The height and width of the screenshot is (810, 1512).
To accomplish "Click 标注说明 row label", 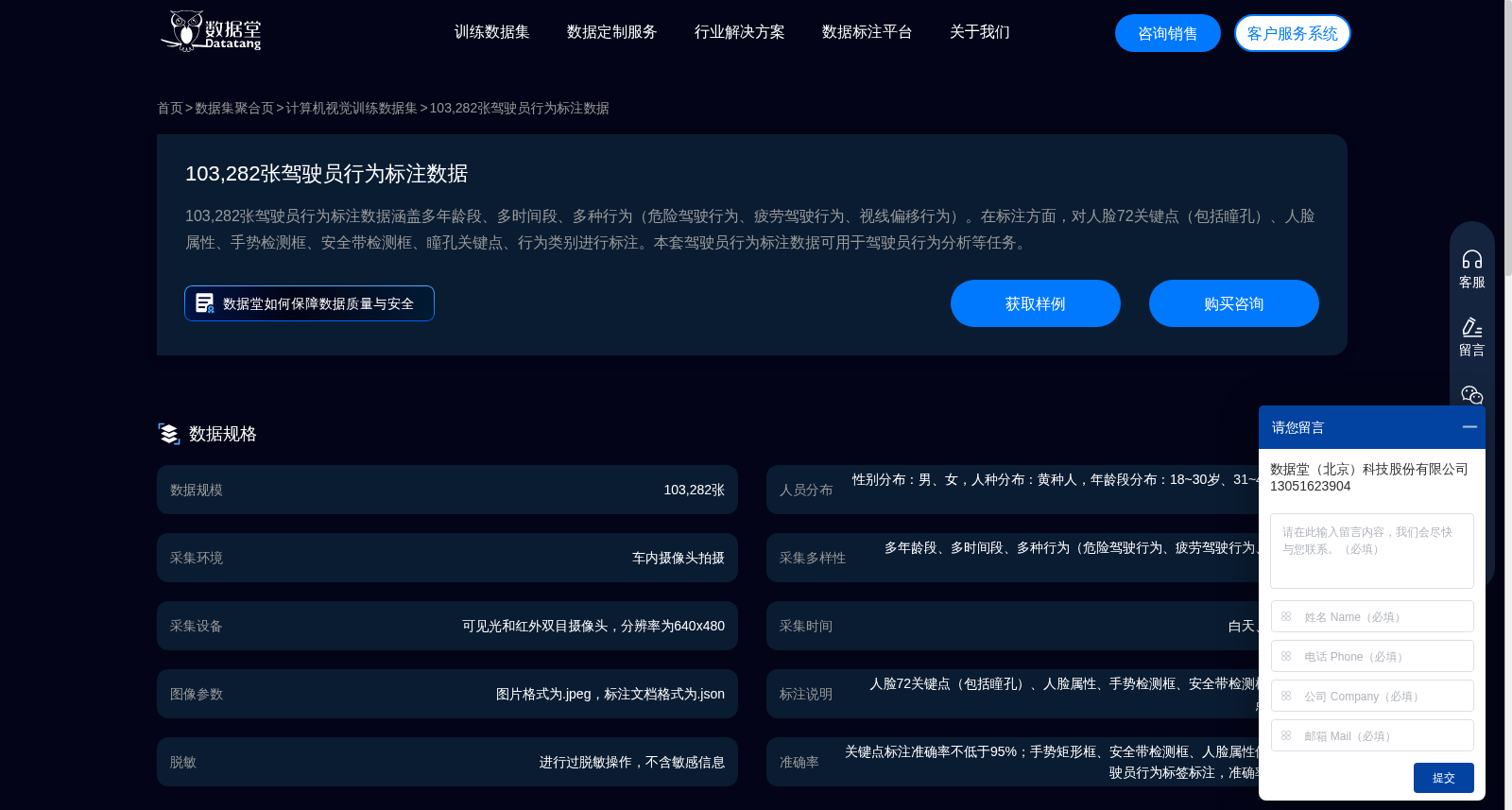I will click(x=806, y=694).
